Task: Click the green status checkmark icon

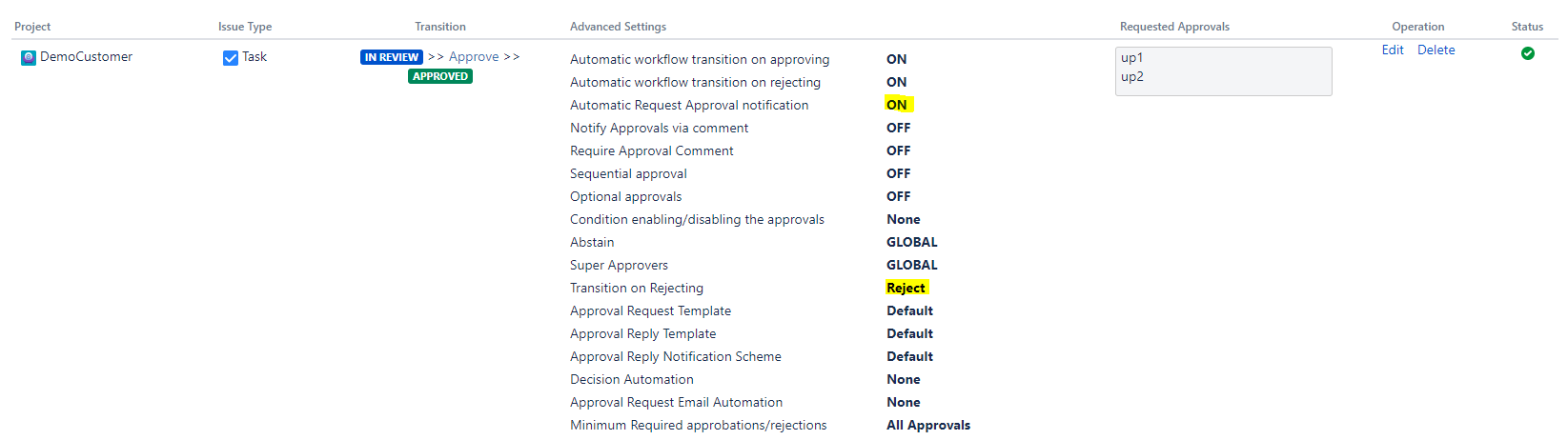Action: point(1528,53)
